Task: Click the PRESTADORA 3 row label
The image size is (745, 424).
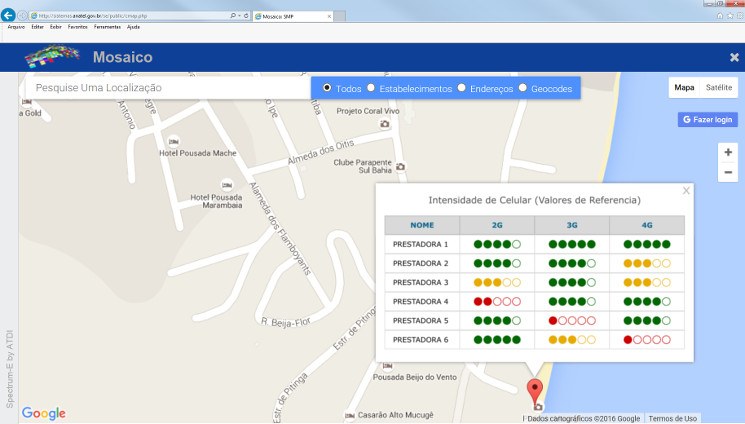Action: tap(420, 282)
